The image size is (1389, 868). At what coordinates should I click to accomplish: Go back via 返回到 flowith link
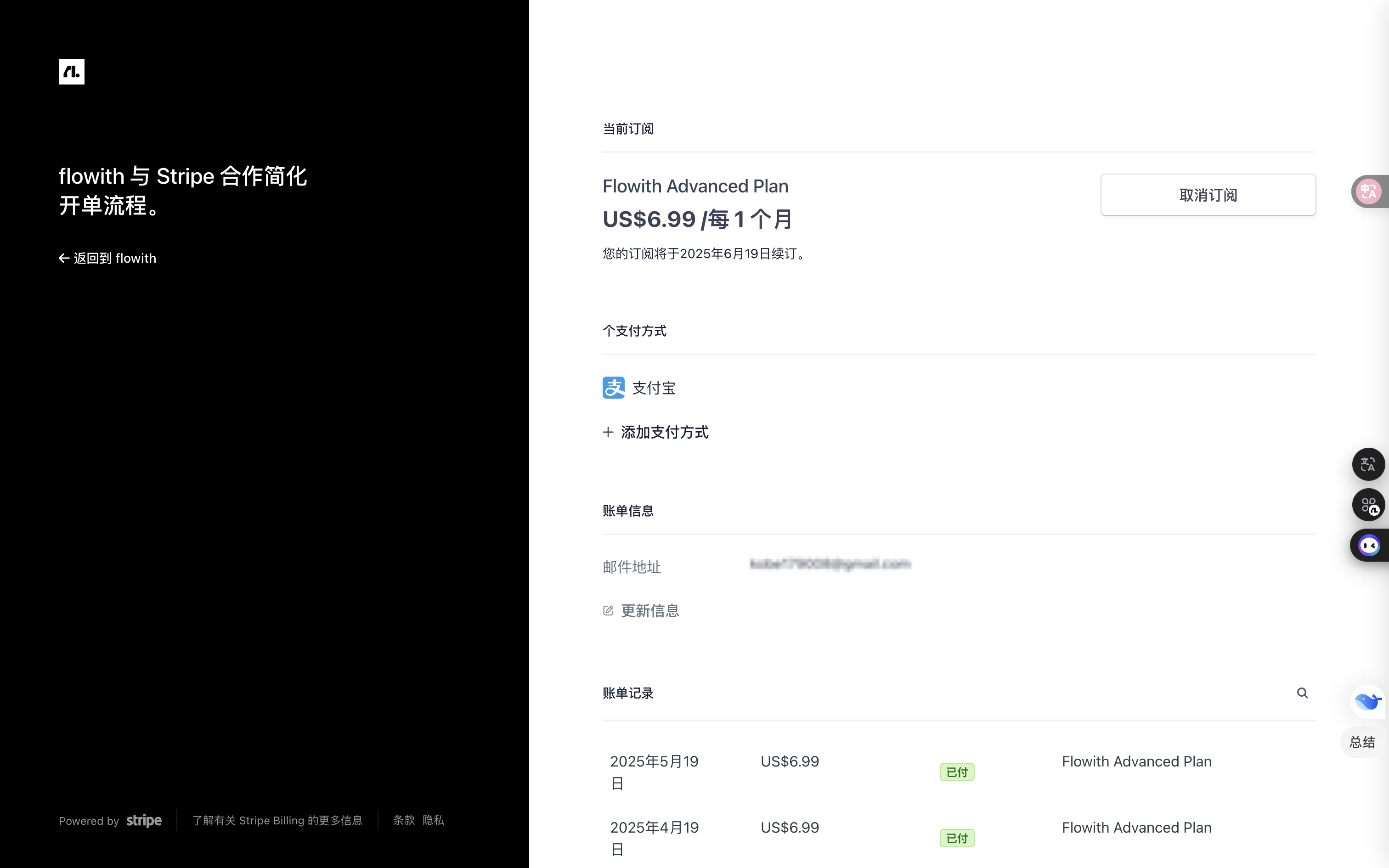107,258
